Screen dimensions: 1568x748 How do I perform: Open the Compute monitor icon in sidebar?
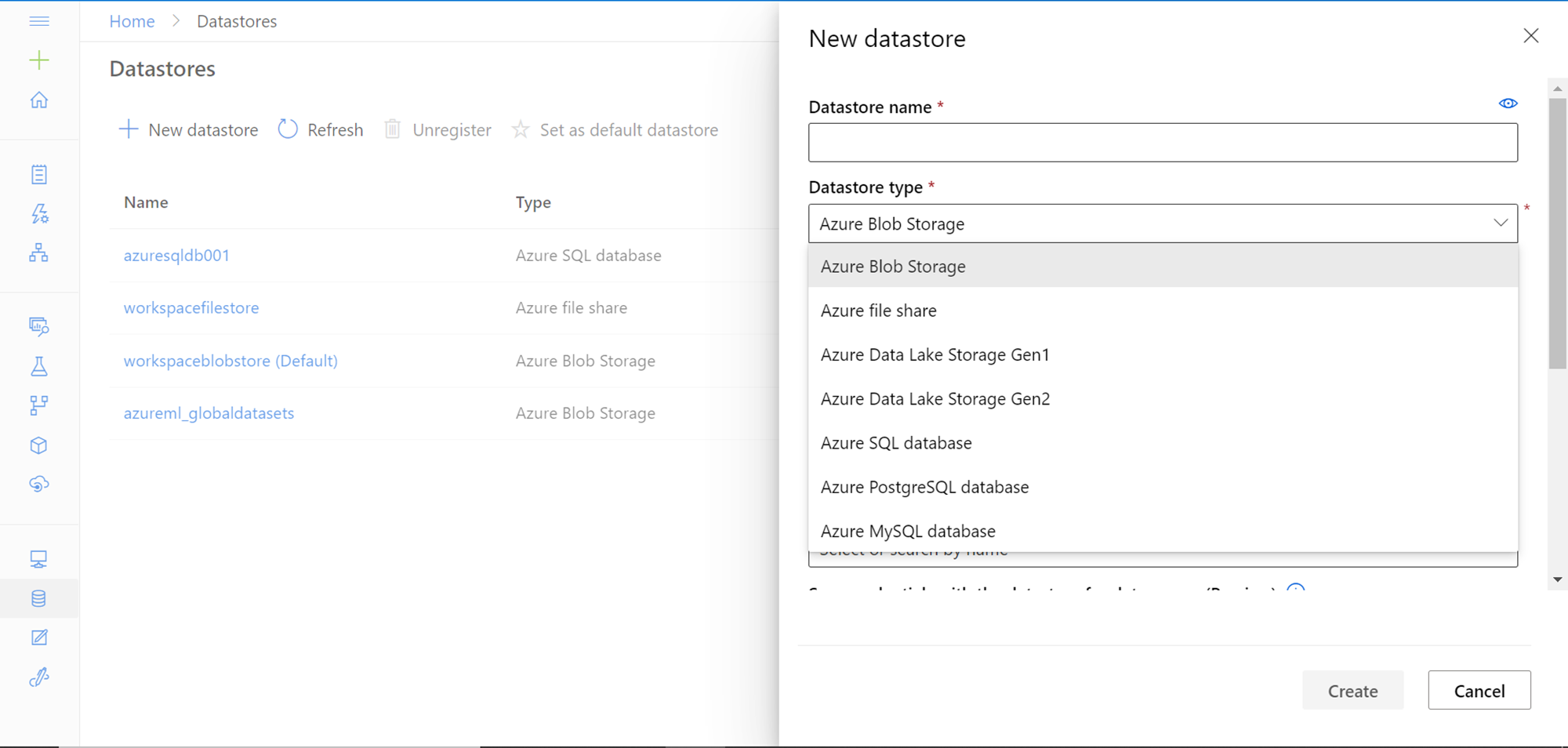(x=39, y=559)
